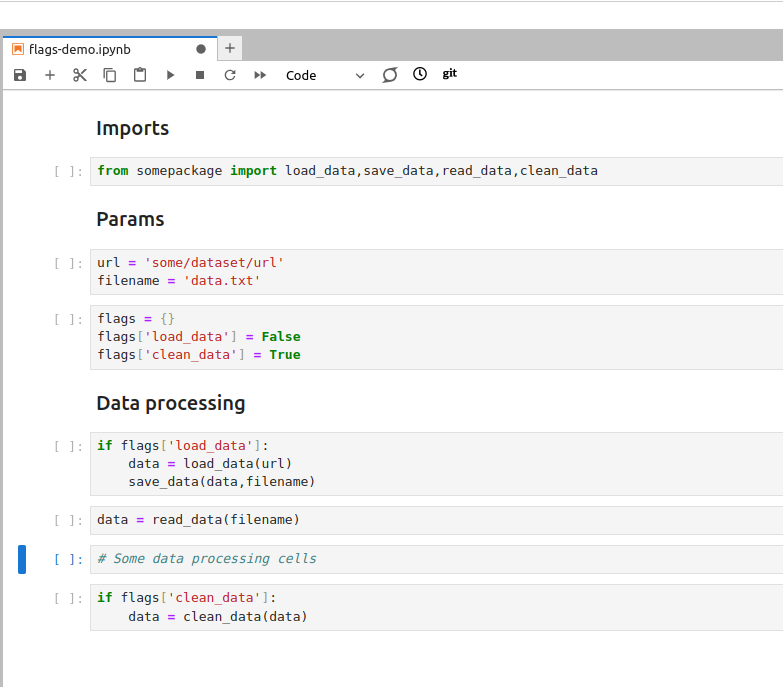The width and height of the screenshot is (783, 687).
Task: Click the '# Some data processing cells' comment
Action: [x=207, y=559]
